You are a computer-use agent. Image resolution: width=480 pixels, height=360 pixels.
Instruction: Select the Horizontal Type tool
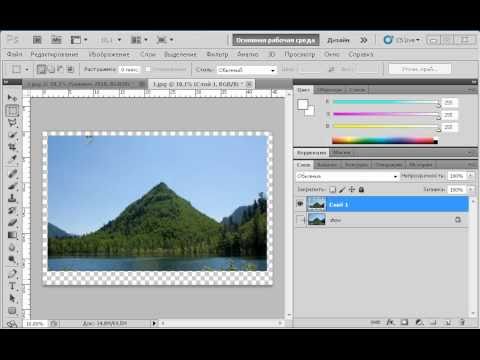pos(12,286)
